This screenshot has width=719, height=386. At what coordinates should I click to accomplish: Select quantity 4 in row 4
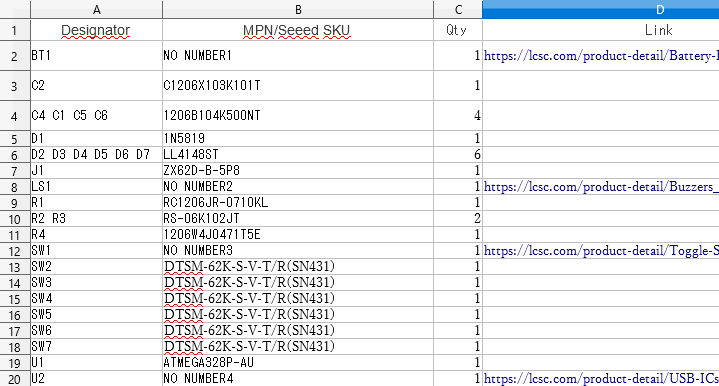click(x=458, y=116)
